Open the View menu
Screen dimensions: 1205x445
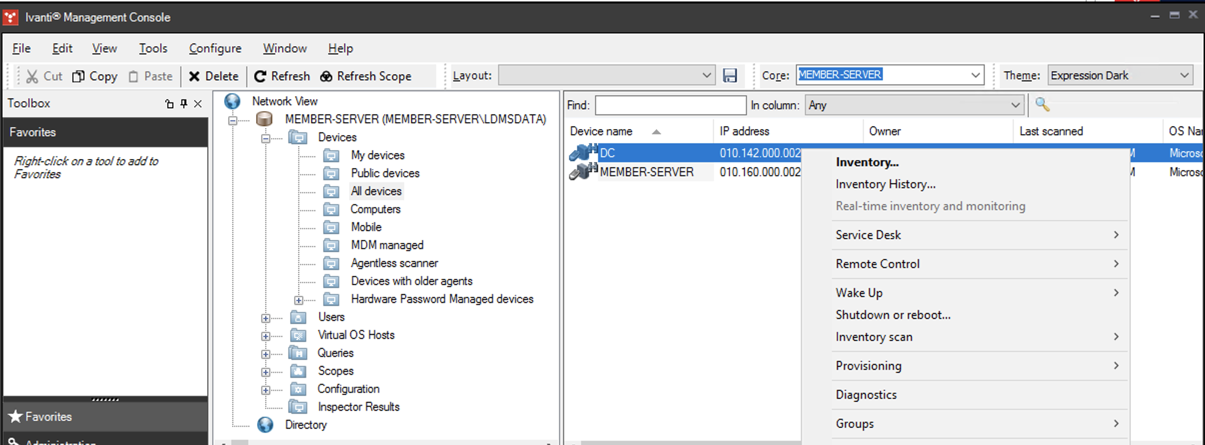(104, 48)
